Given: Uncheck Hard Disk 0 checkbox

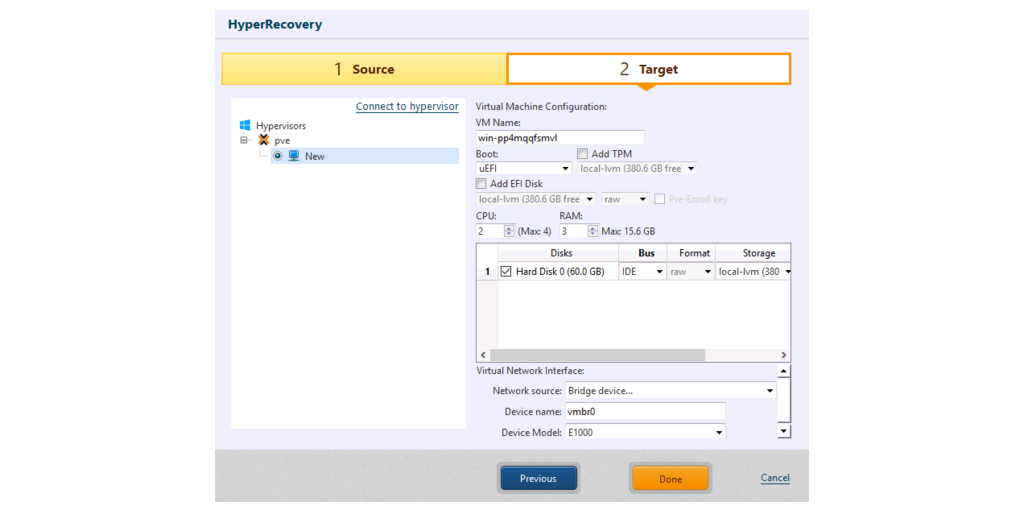Looking at the screenshot, I should tap(506, 272).
